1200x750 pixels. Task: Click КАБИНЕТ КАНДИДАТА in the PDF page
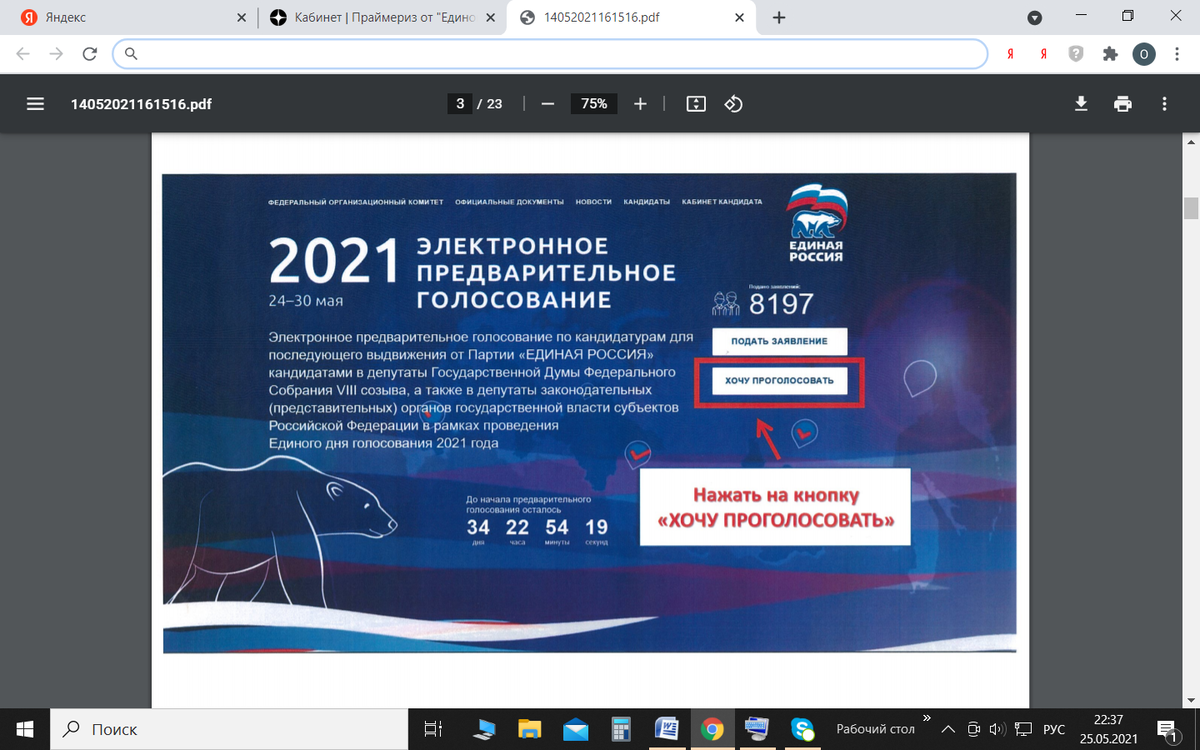pos(722,202)
